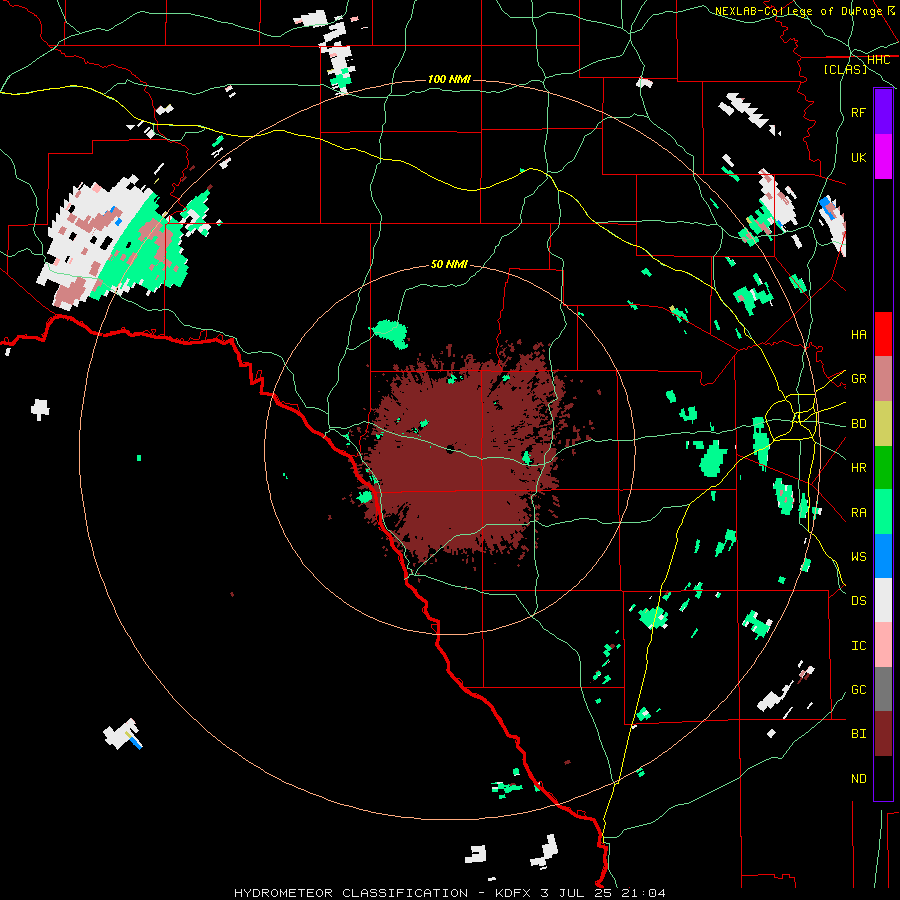
Task: Click the large white-and-green storm cell in the northwest
Action: click(115, 244)
